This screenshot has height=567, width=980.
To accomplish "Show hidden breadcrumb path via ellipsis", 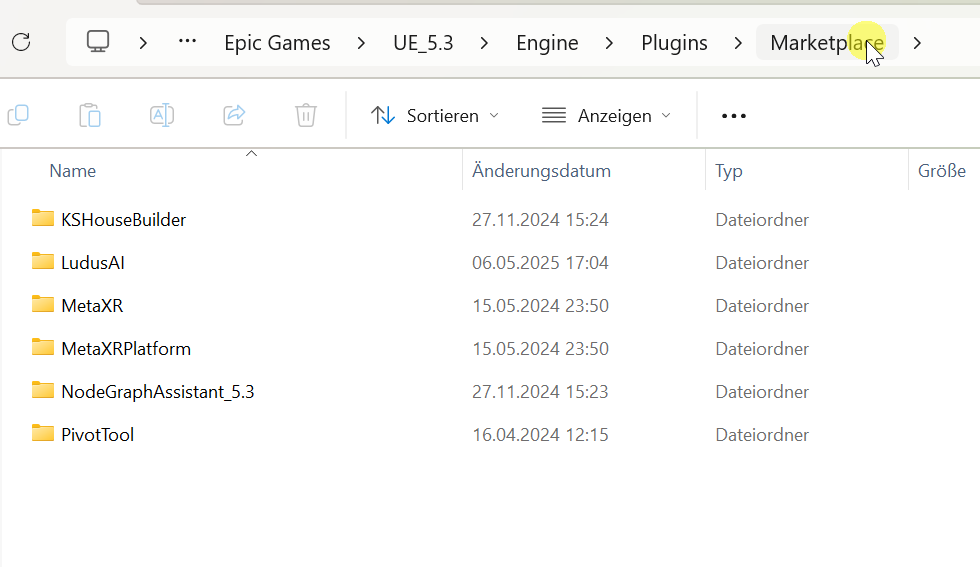I will point(187,42).
